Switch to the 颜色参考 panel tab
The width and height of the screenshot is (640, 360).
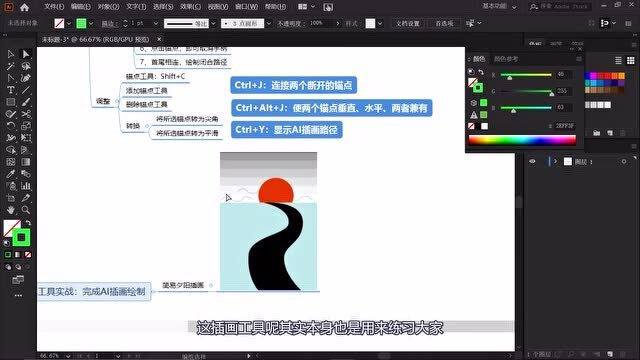506,59
